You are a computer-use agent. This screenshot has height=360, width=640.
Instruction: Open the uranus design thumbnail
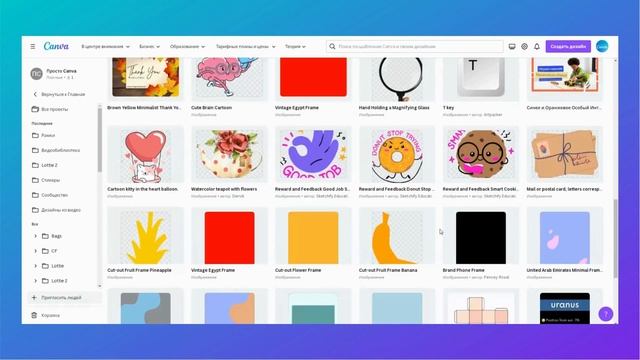[565, 307]
